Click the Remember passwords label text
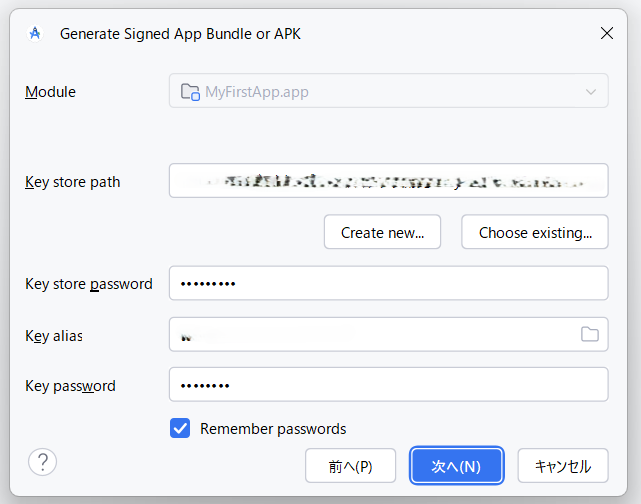The image size is (641, 504). (273, 428)
